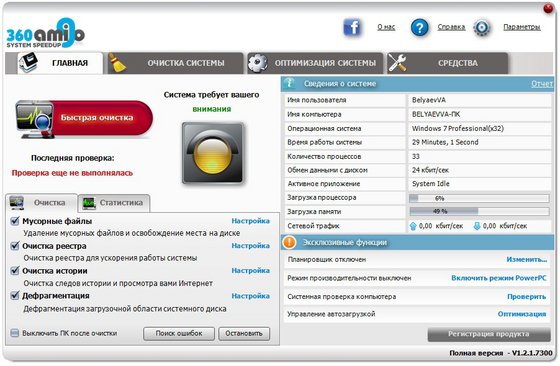560x366 pixels.
Task: Toggle the Очистка реестра checkbox
Action: 15,246
